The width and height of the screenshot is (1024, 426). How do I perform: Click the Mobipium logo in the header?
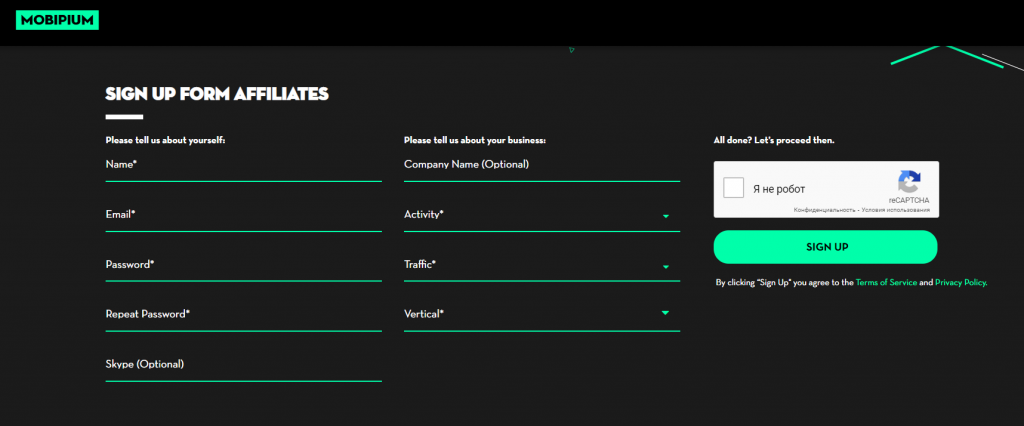[58, 21]
